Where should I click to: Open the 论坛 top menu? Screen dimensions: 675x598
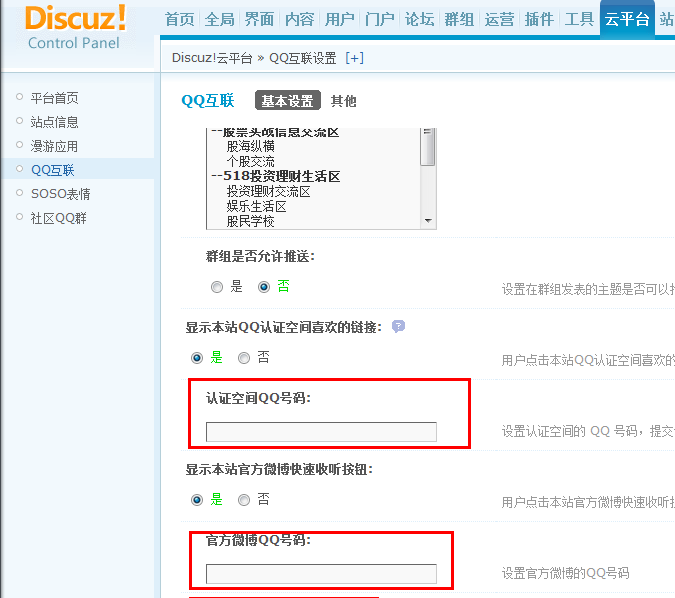click(x=419, y=19)
